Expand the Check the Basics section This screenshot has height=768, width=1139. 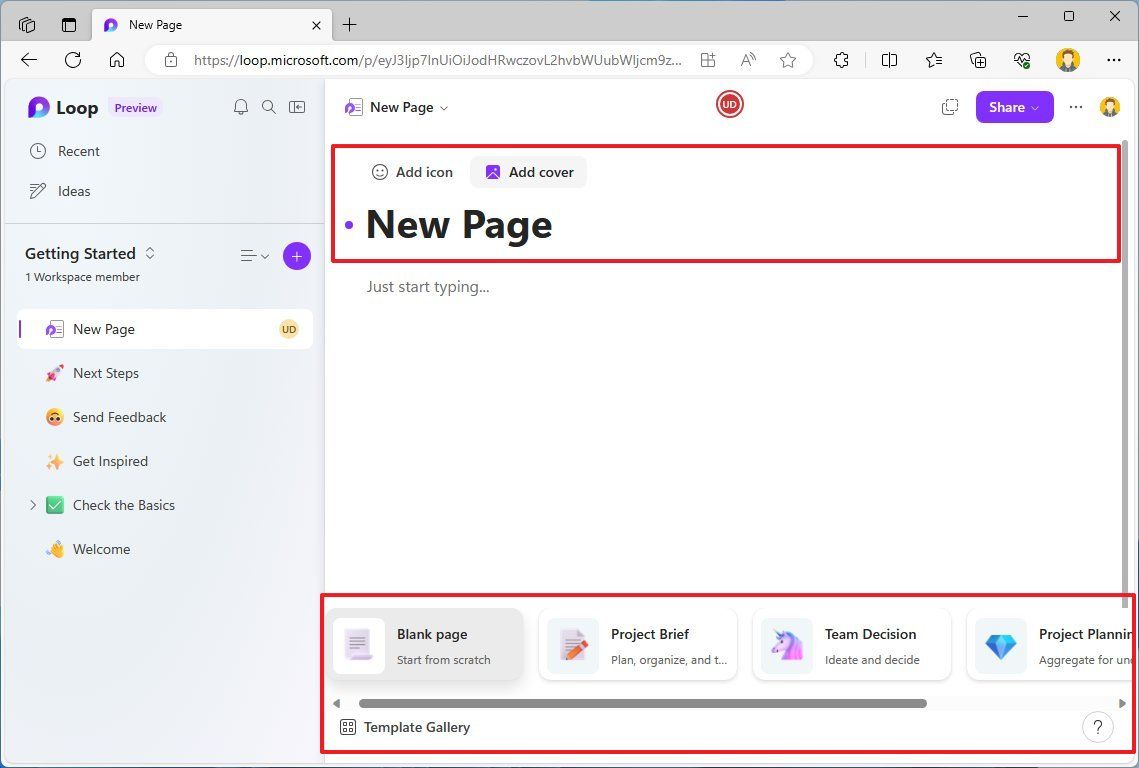tap(33, 505)
